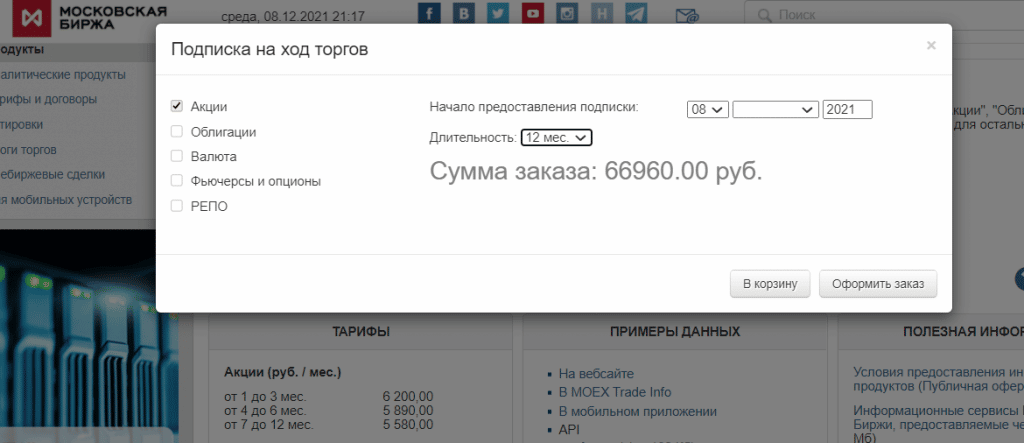Click the ПОЛЕЗНАЯ ИНФО section heading
1024x443 pixels.
pos(963,332)
